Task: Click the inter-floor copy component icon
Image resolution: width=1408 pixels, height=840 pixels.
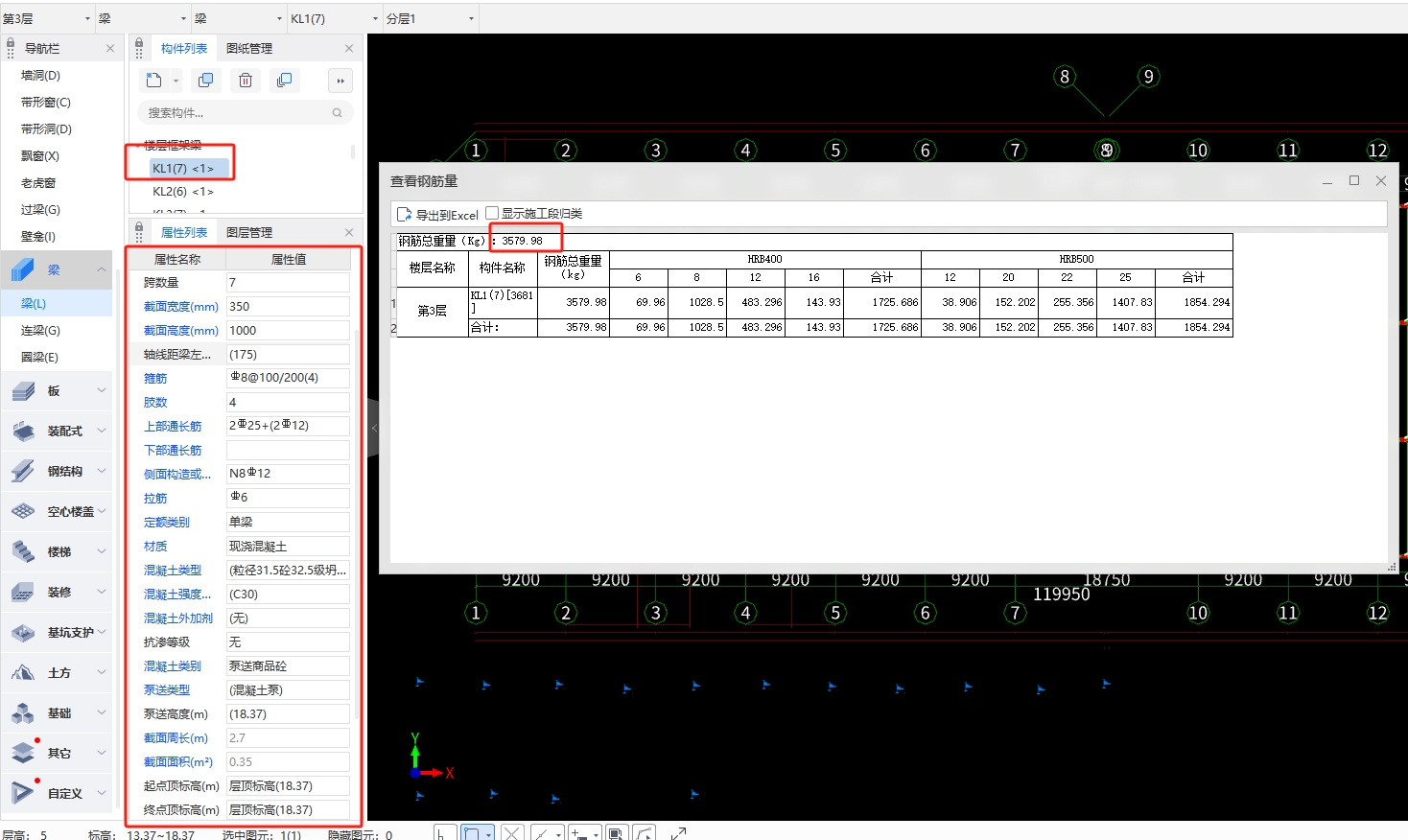Action: tap(284, 81)
